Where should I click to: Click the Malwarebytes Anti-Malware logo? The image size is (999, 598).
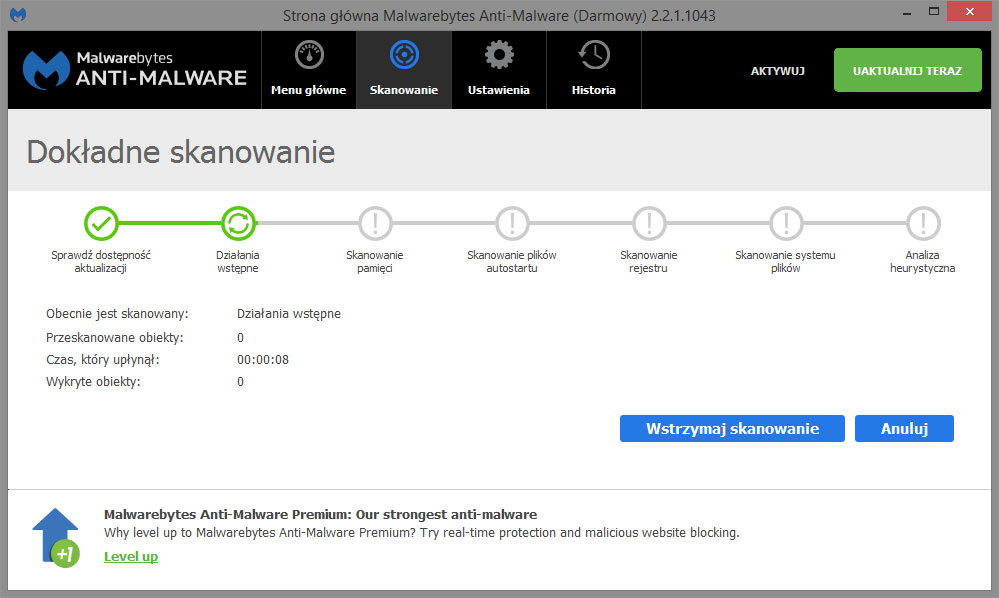click(135, 69)
